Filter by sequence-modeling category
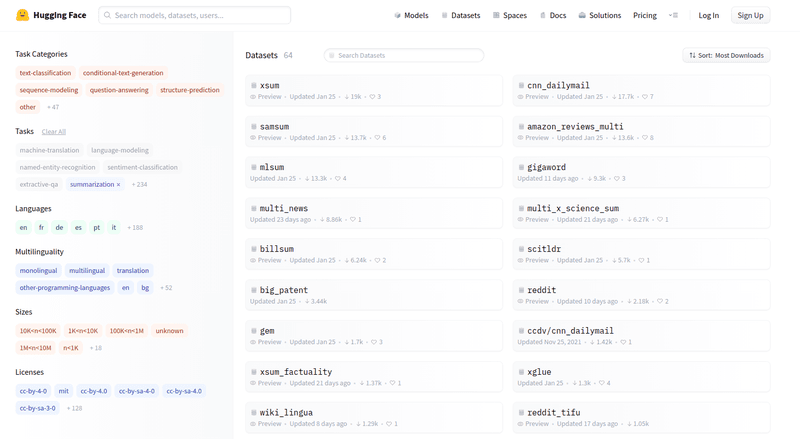 point(49,90)
